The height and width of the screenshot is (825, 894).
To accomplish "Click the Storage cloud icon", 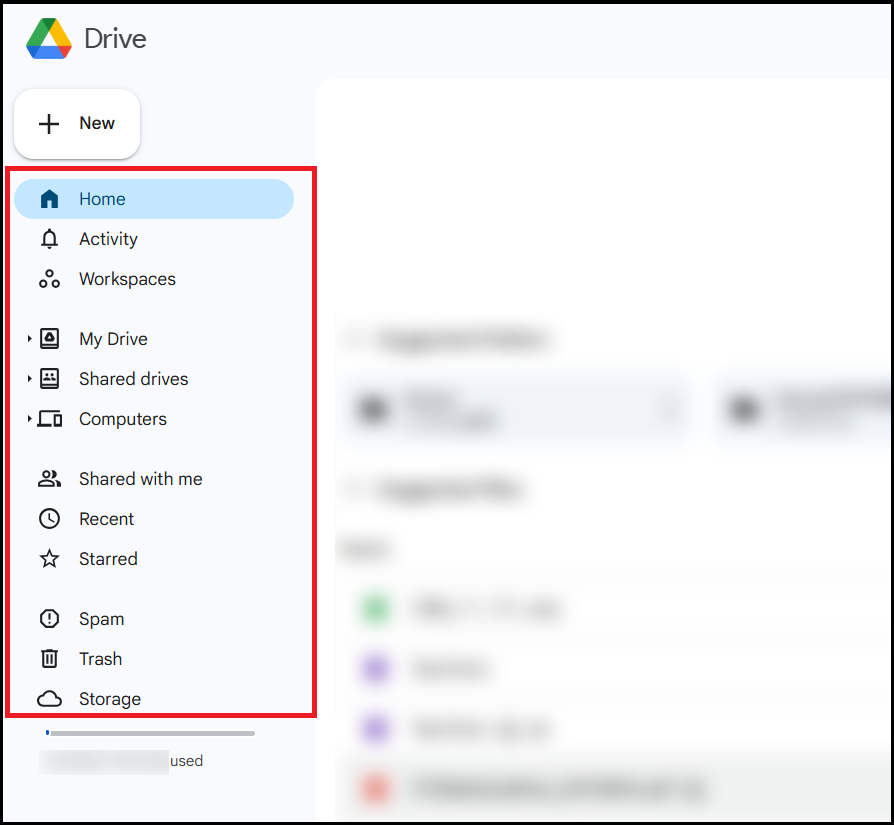I will [49, 699].
